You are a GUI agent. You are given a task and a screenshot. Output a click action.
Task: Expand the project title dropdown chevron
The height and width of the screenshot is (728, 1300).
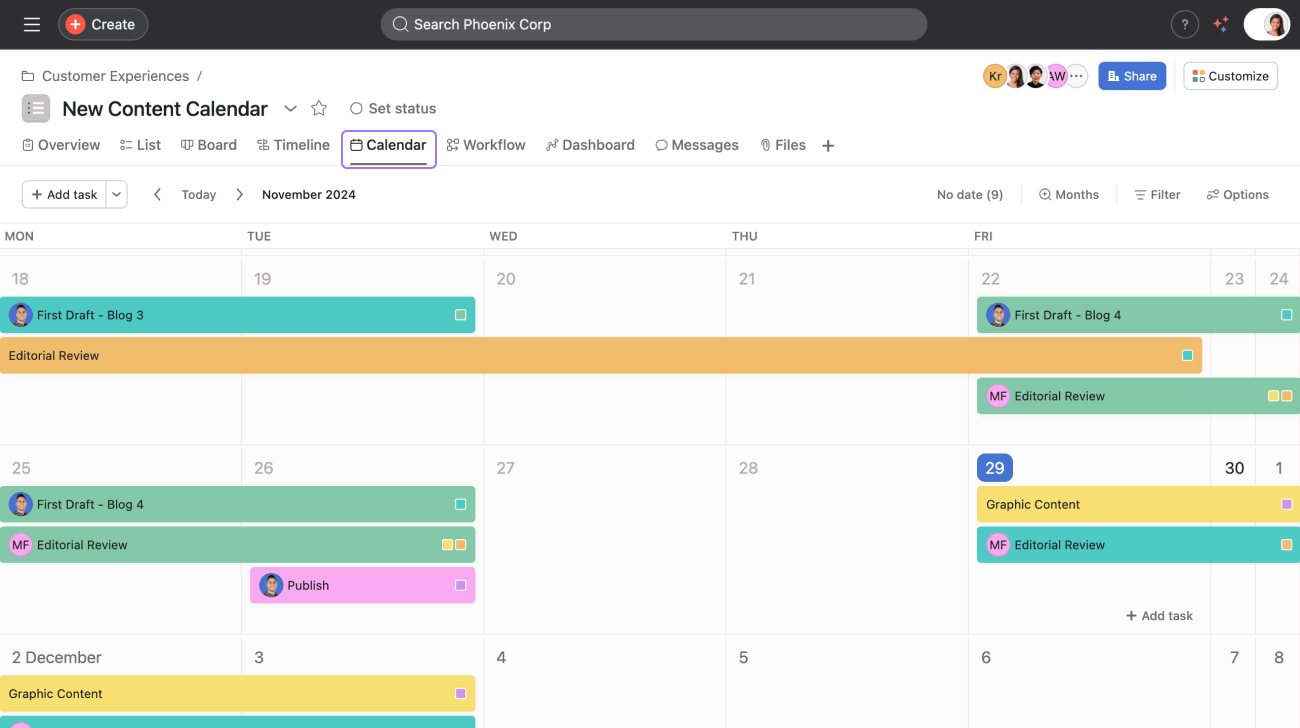coord(290,108)
